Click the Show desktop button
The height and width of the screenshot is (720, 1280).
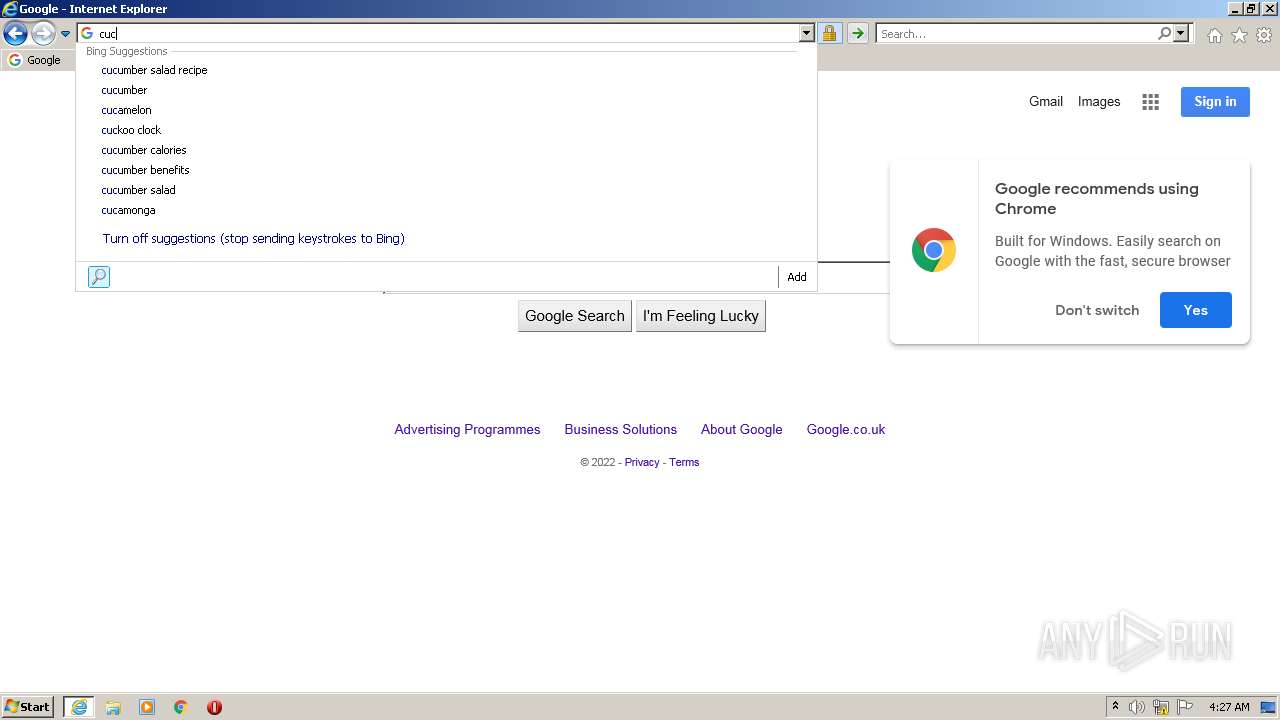(1268, 707)
